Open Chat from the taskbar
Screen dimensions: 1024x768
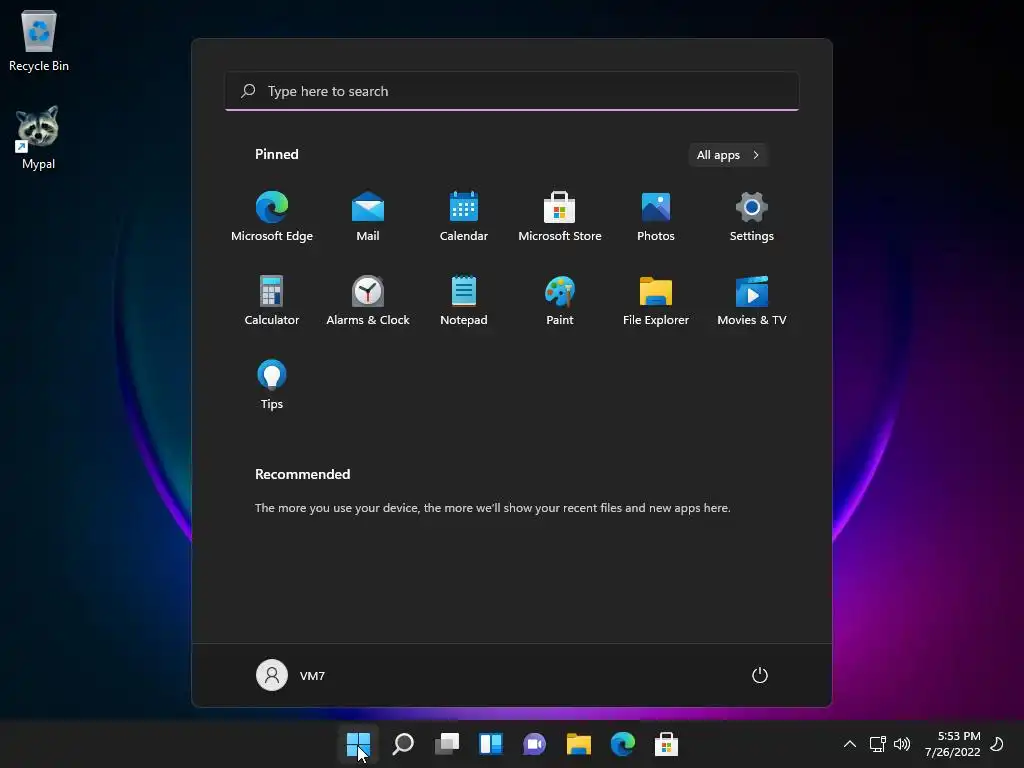click(x=534, y=744)
